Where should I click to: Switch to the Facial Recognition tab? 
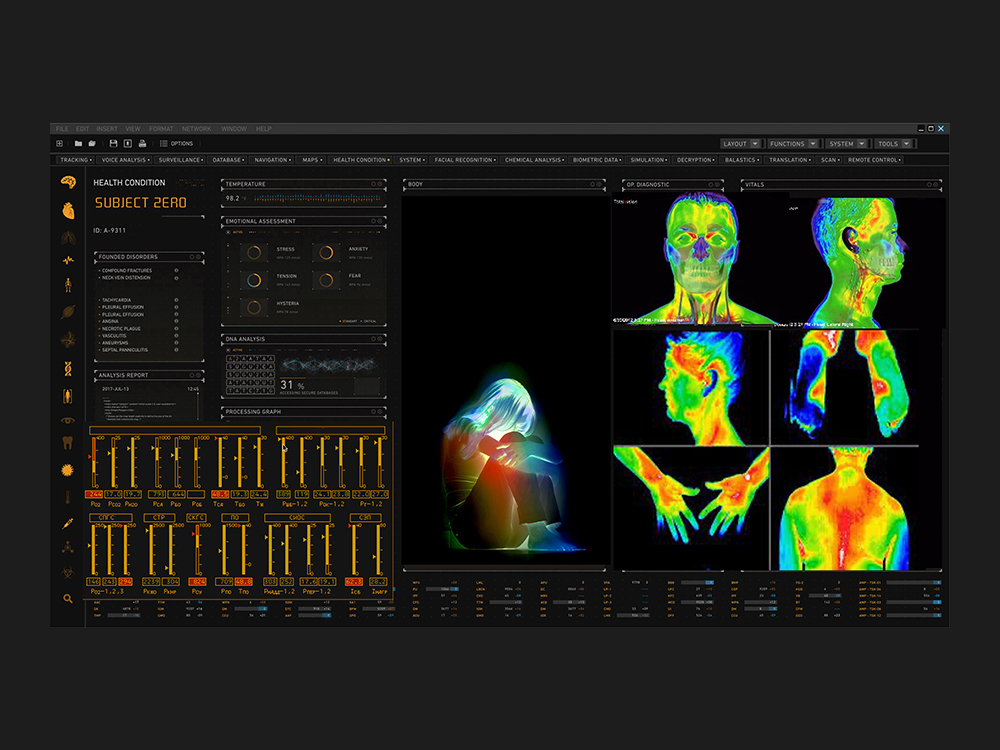pyautogui.click(x=465, y=160)
